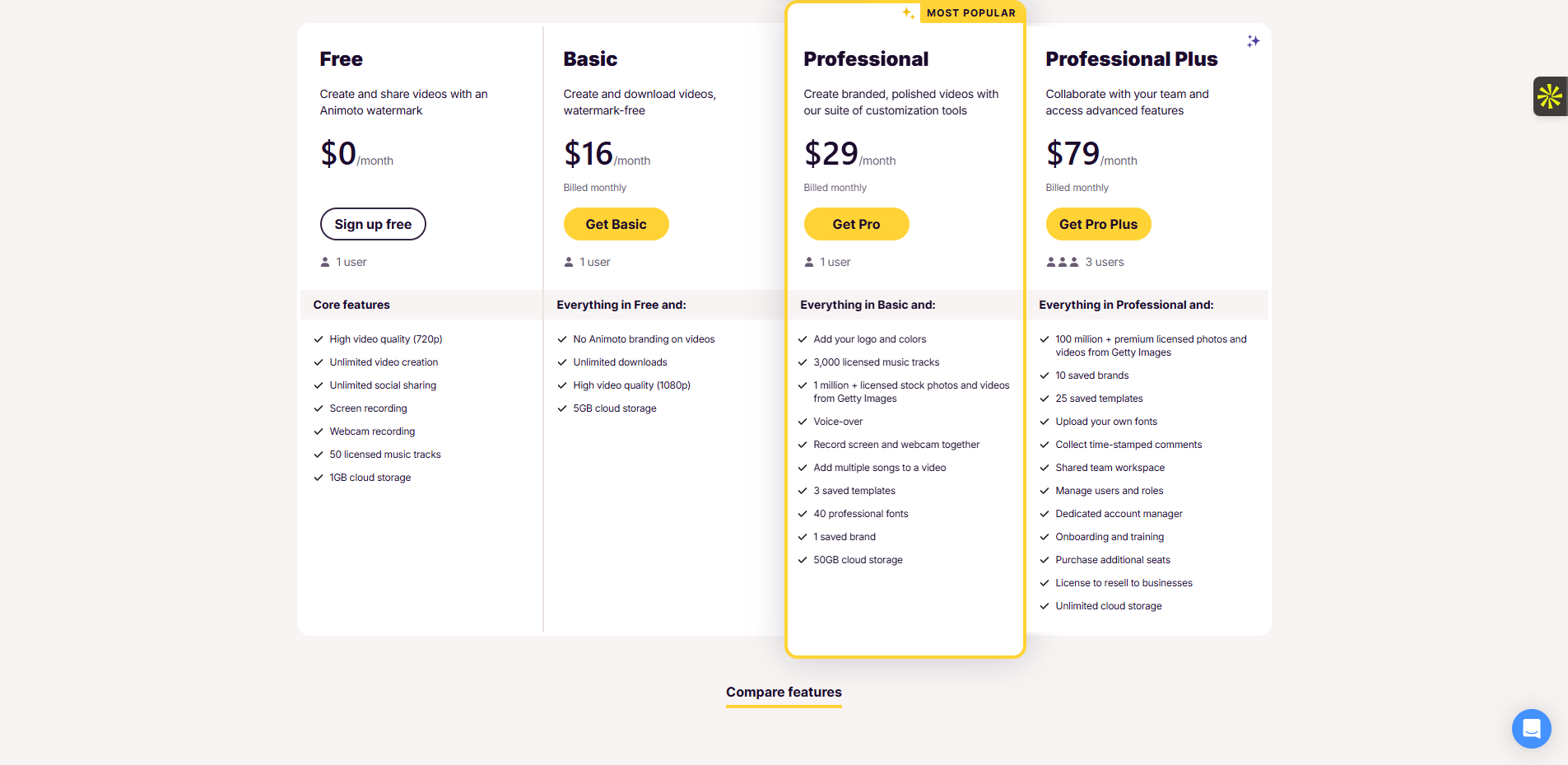Click the Professional Plus plan heading

click(x=1131, y=59)
